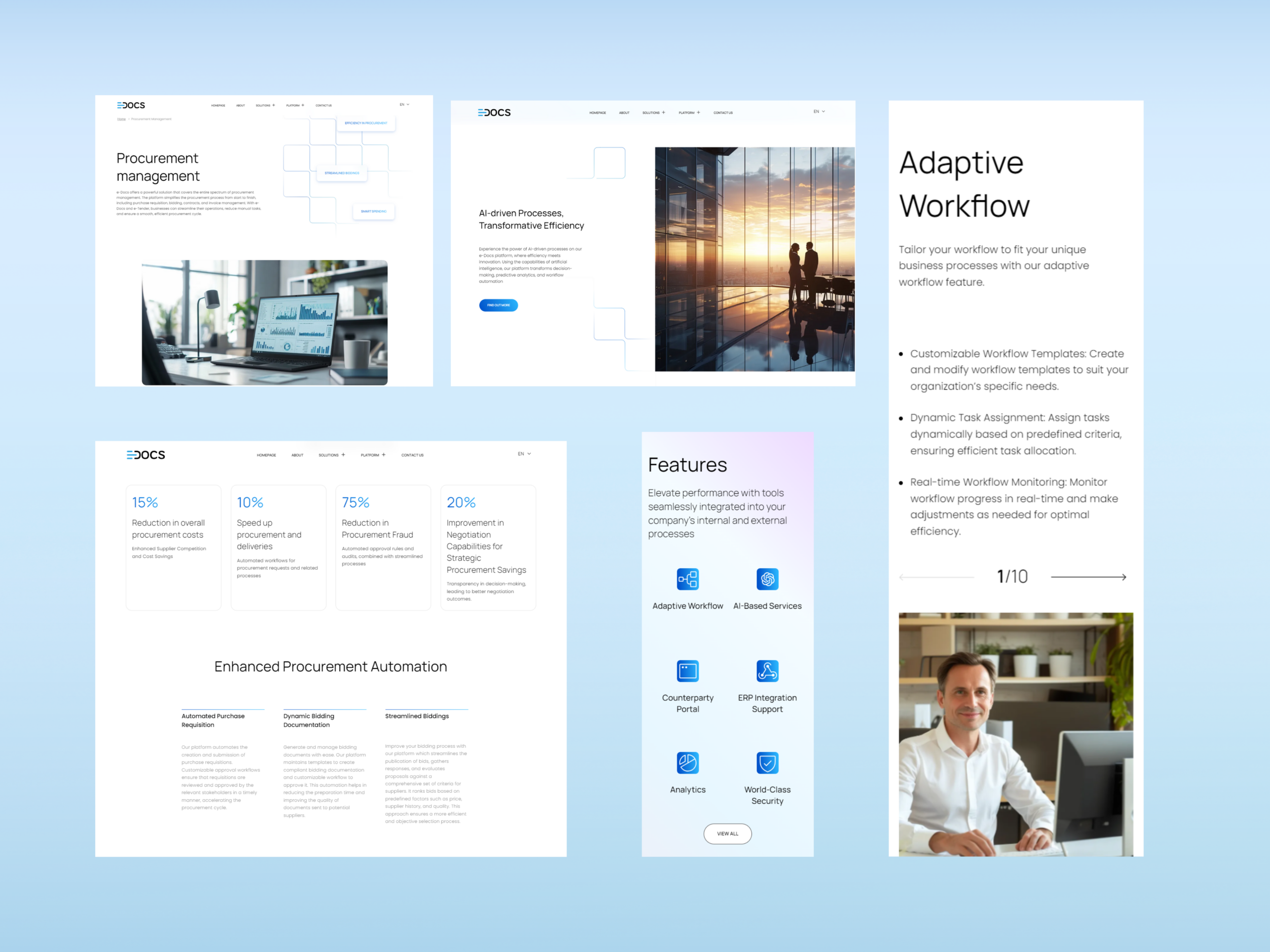Click eDocs logo on Procurement management page
This screenshot has height=952, width=1270.
point(131,105)
